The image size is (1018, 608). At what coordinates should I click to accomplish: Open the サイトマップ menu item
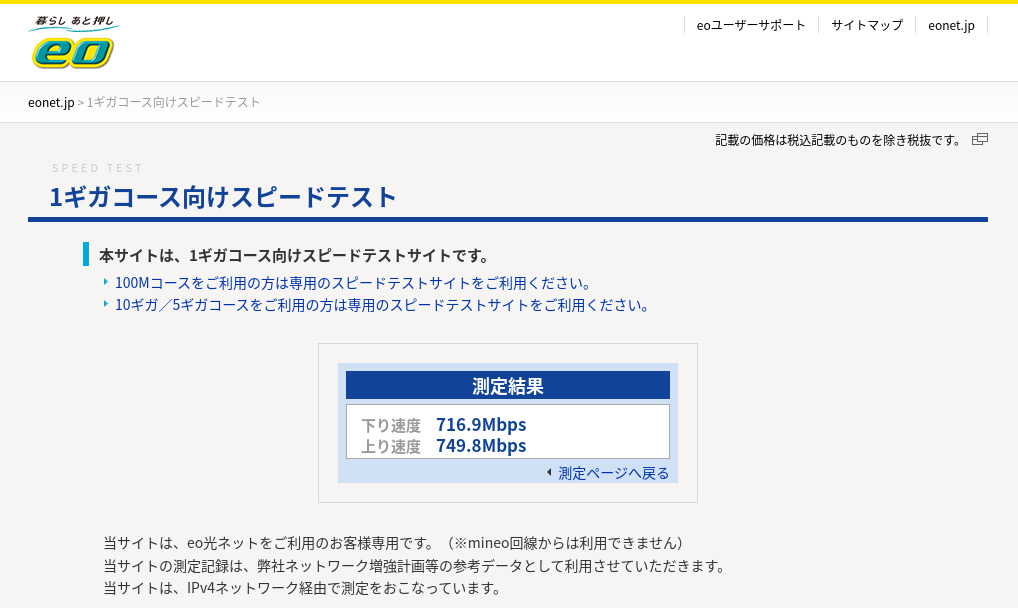(x=867, y=25)
